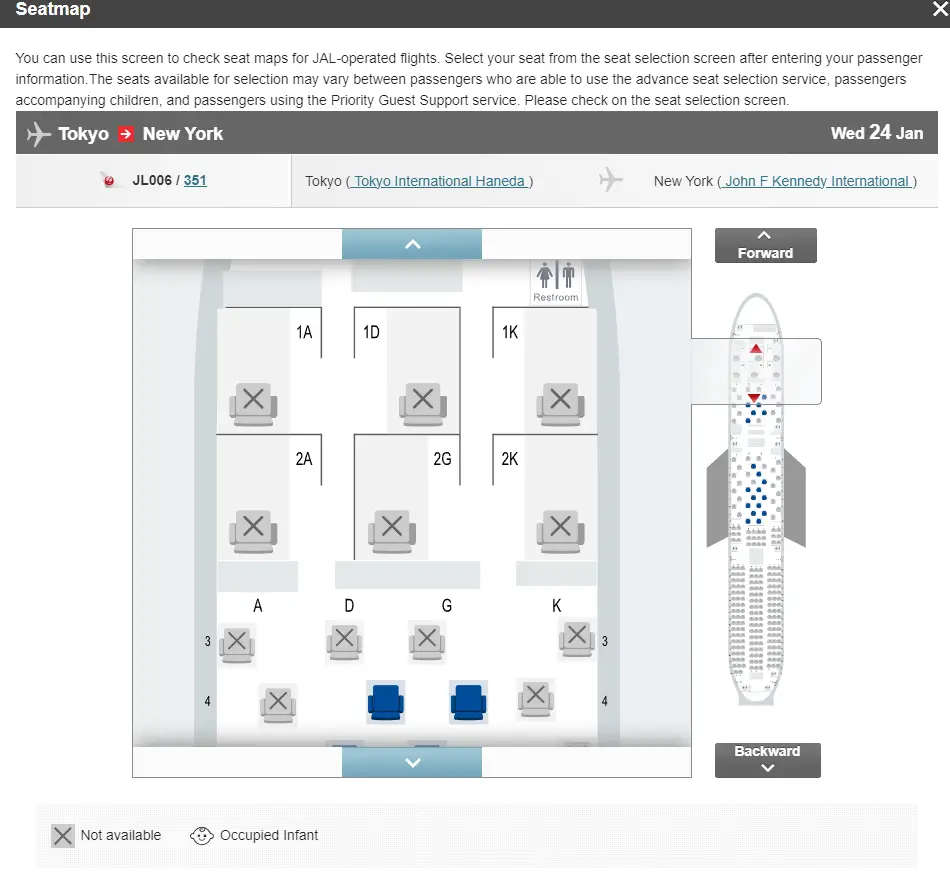This screenshot has width=950, height=881.
Task: Click the restroom icon on seat map
Action: (556, 280)
